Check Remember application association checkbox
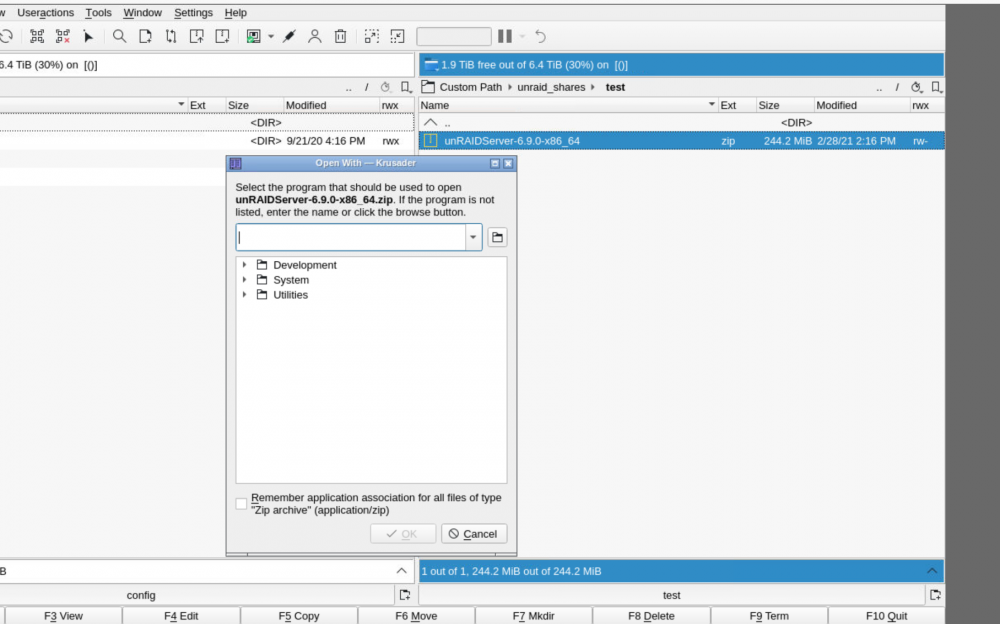This screenshot has height=624, width=1000. pos(241,504)
